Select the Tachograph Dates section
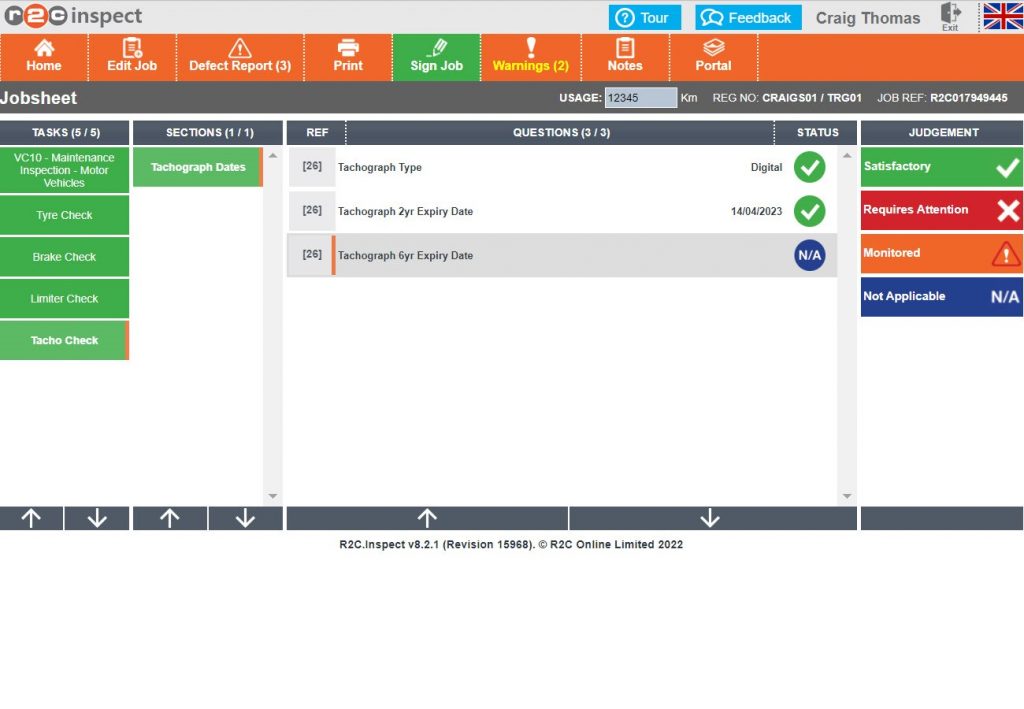 tap(197, 167)
